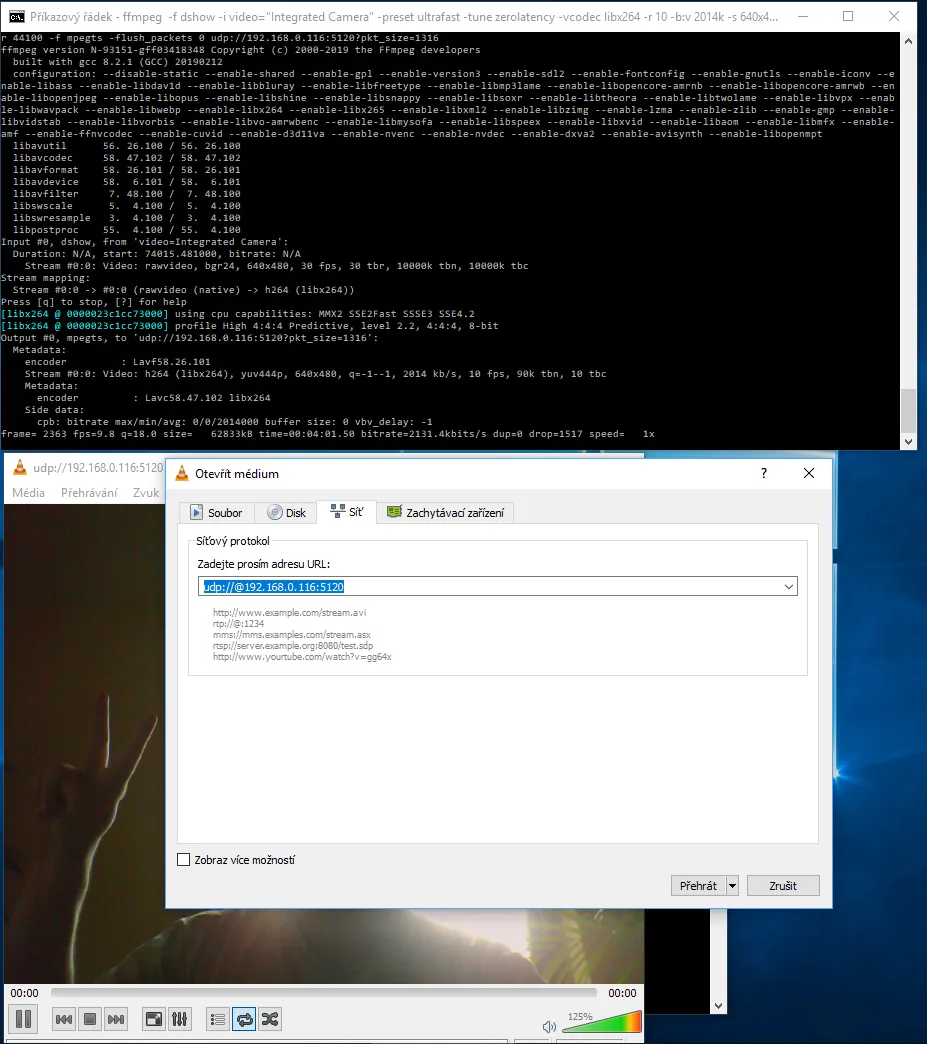Open the Zvuk menu in VLC
Viewport: 927px width, 1044px height.
click(146, 493)
